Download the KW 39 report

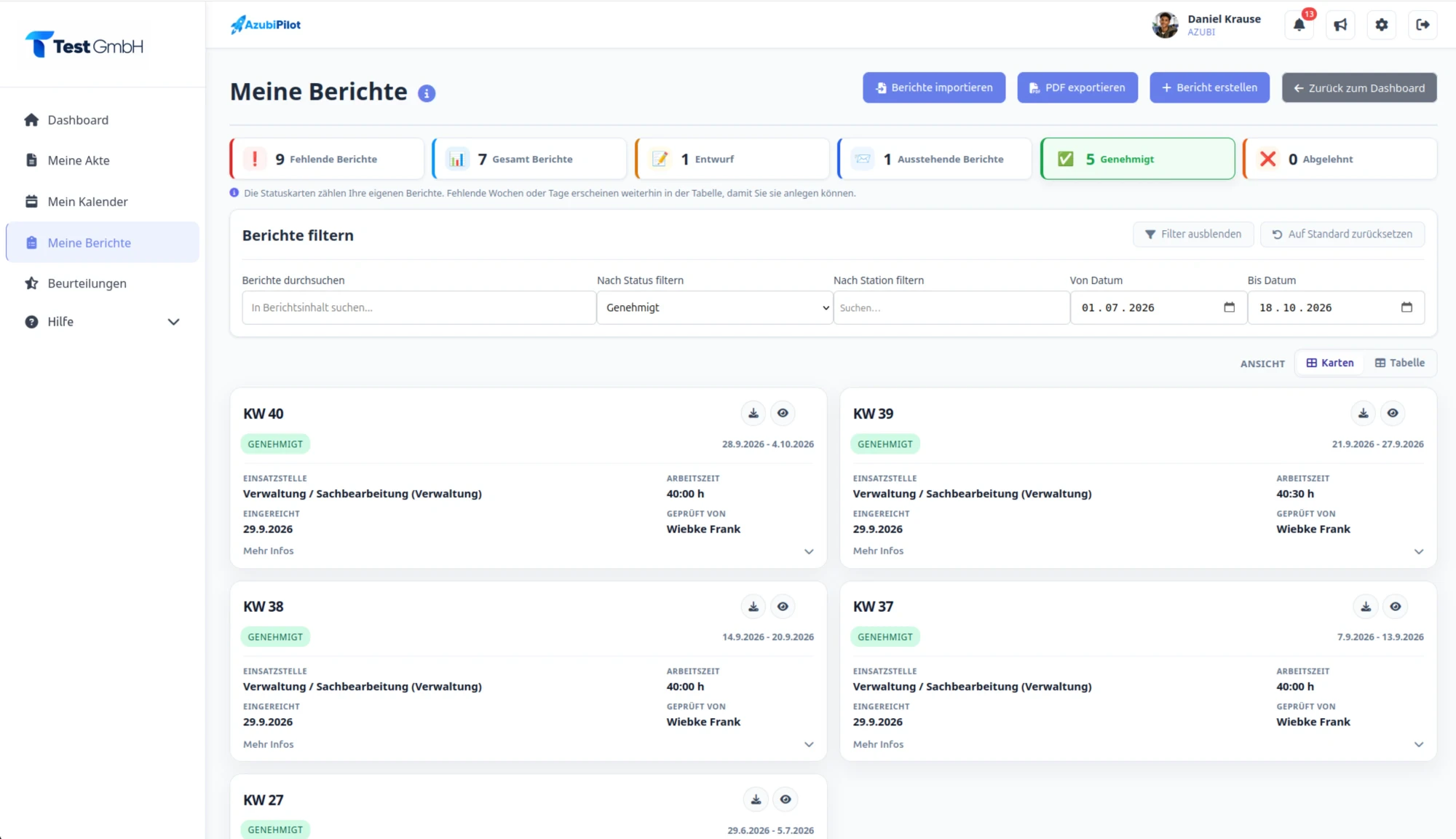point(1364,413)
